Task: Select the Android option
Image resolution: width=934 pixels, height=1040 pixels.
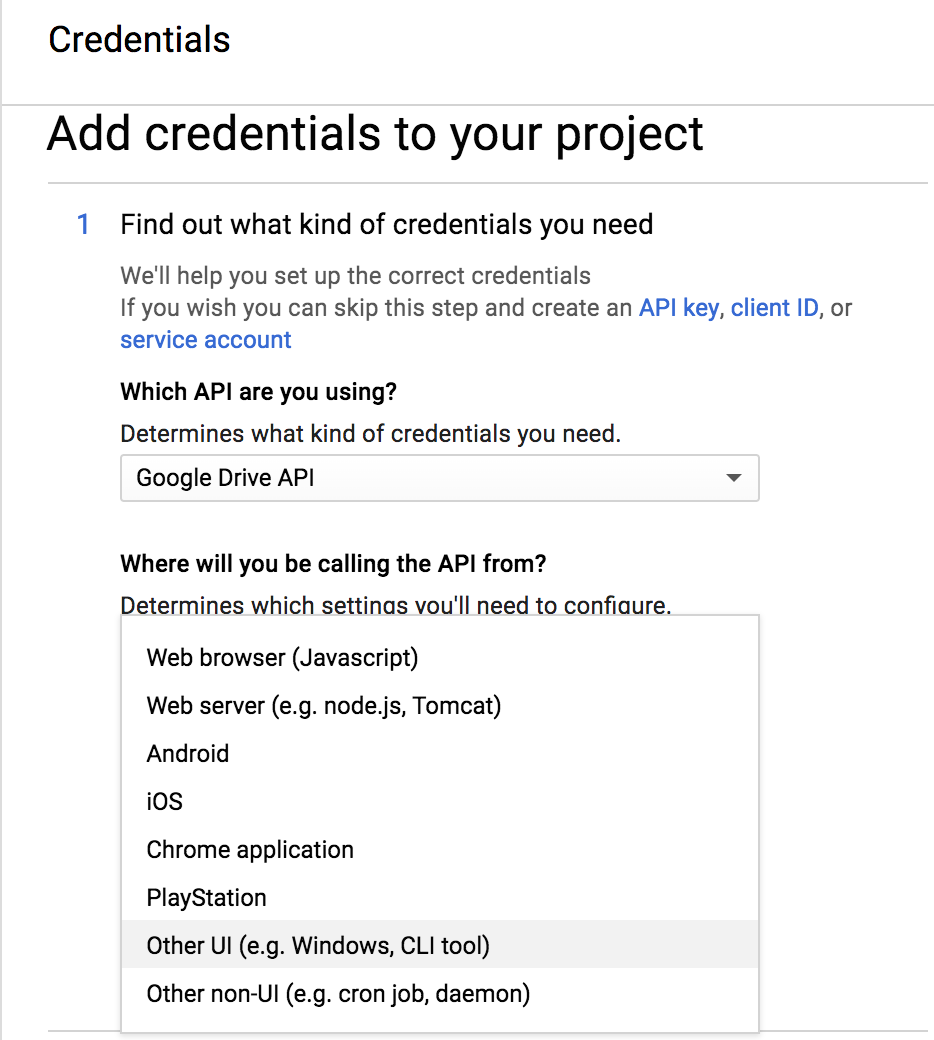Action: [x=439, y=754]
